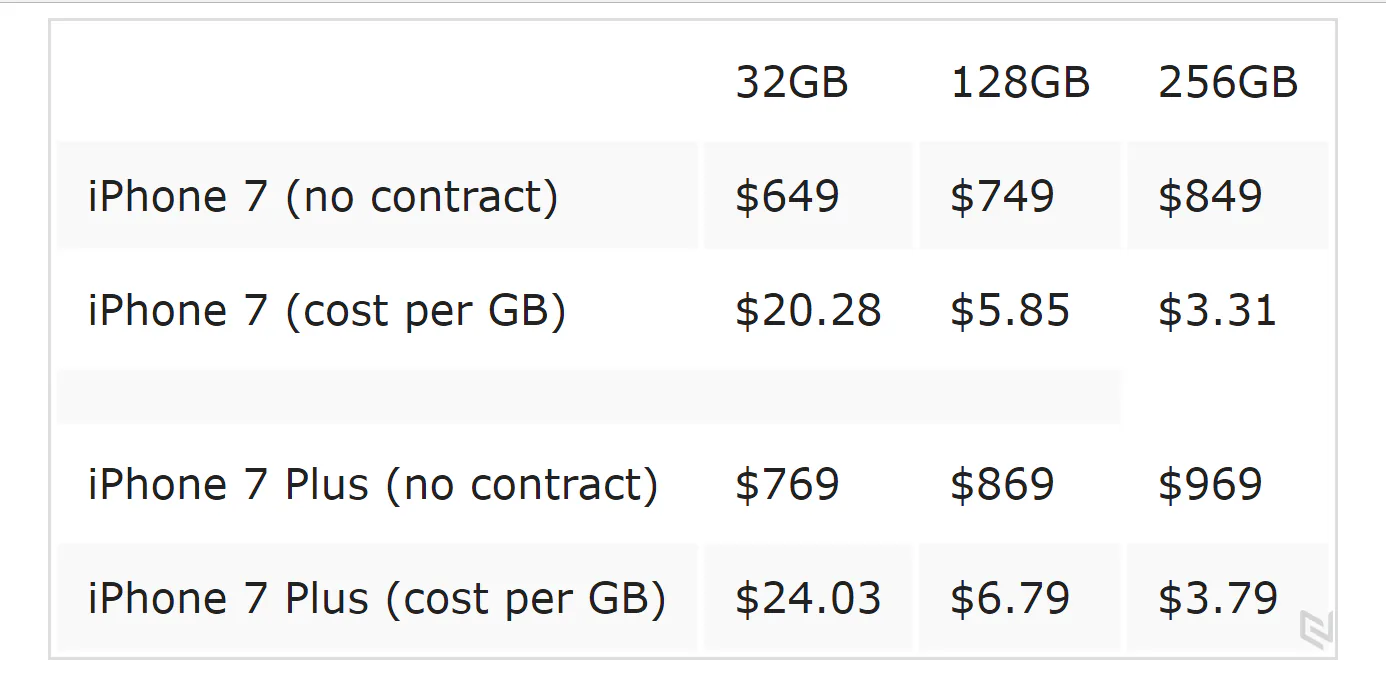Click the $3.79 cost per GB cell
Image resolution: width=1386 pixels, height=675 pixels.
[1218, 598]
